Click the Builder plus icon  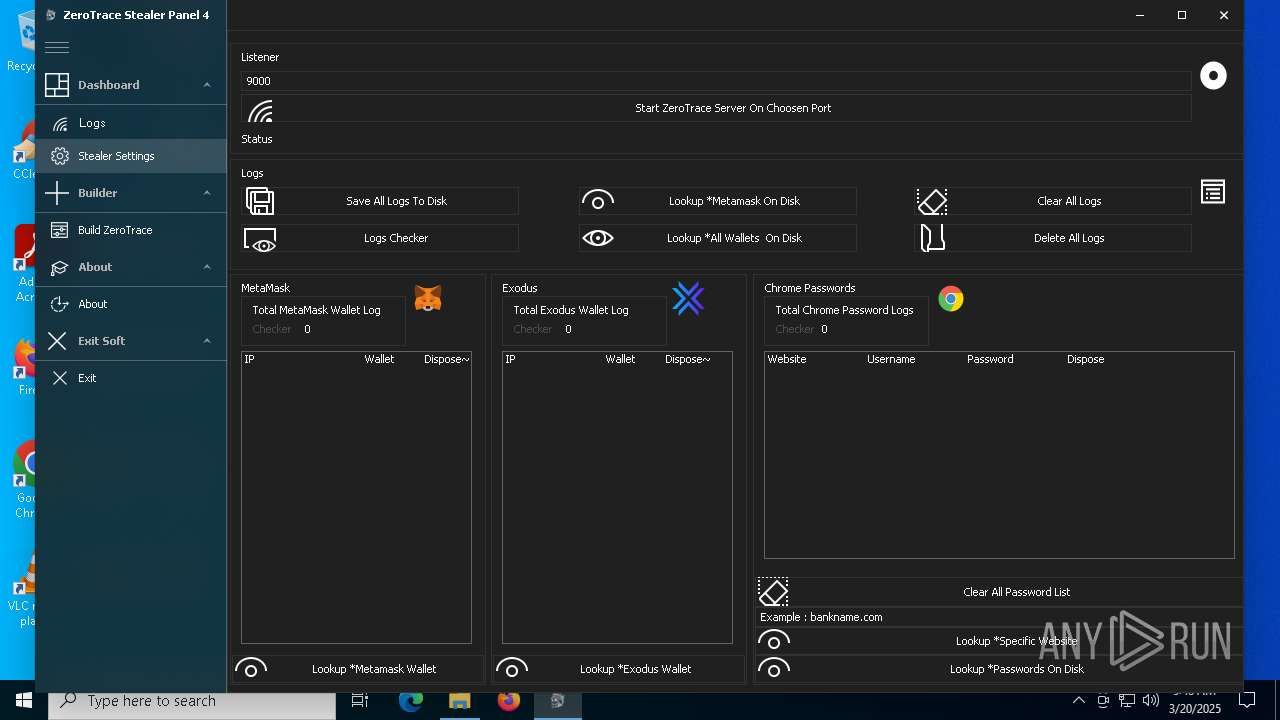[57, 193]
